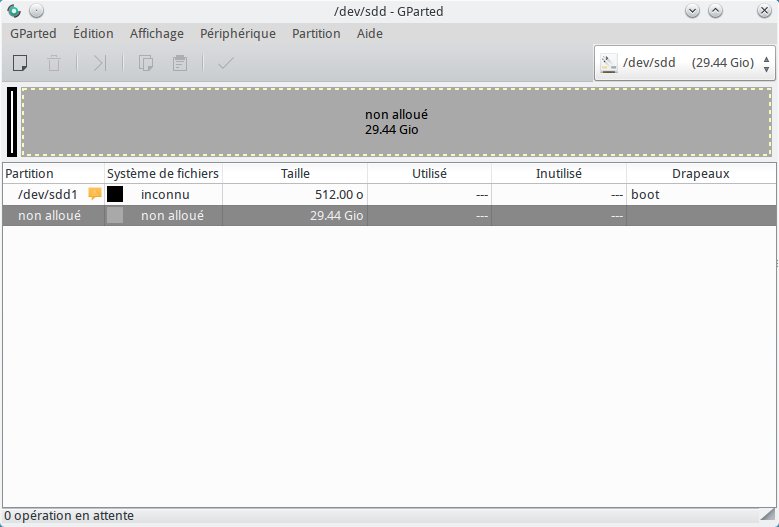Maximize the GParted window
The image size is (779, 527).
point(715,11)
